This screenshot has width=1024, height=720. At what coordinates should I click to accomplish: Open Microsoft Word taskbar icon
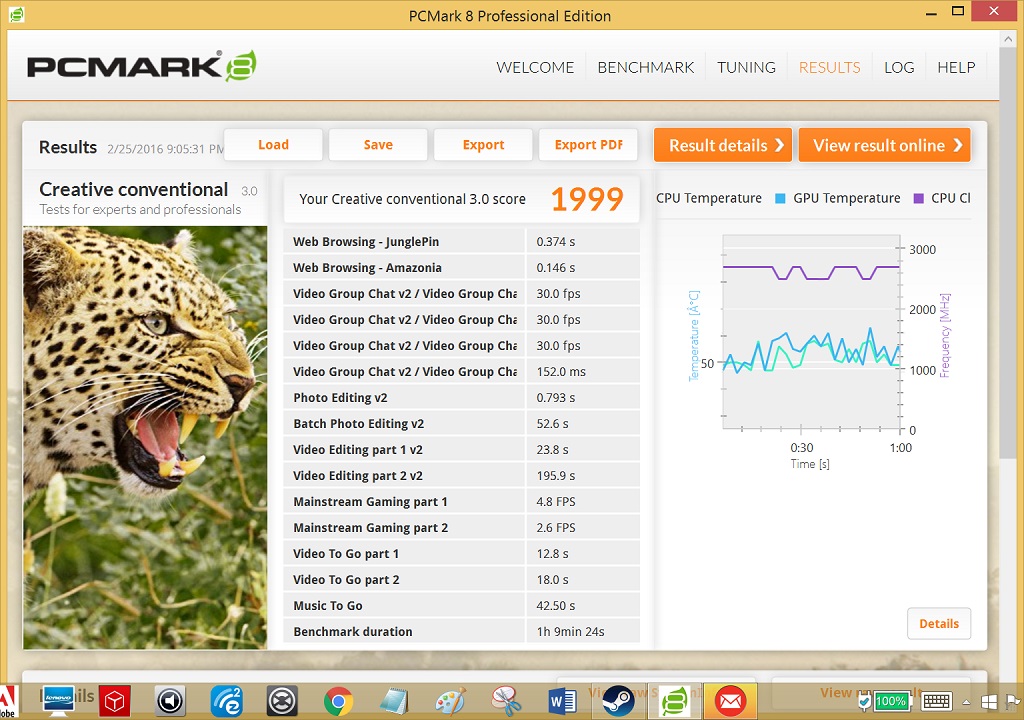[x=564, y=701]
